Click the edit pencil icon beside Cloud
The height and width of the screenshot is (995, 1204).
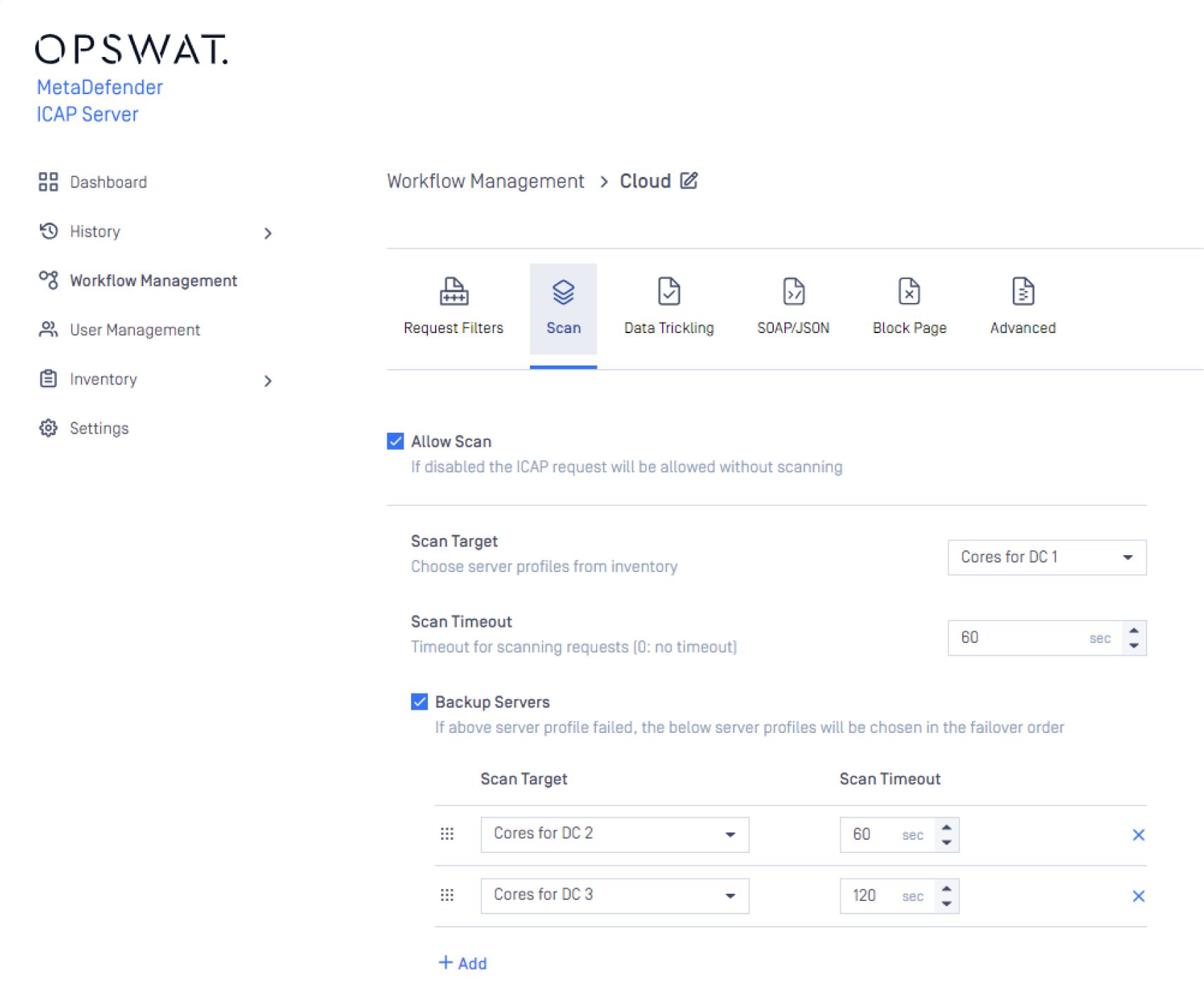pyautogui.click(x=689, y=181)
